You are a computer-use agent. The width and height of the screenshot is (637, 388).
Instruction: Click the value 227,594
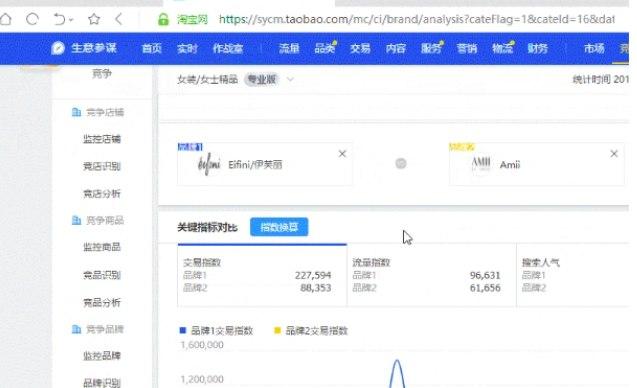[x=313, y=275]
